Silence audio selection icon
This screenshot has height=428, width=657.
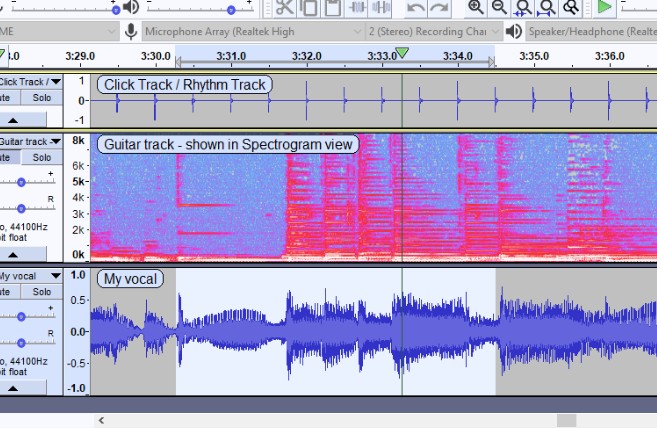coord(381,7)
